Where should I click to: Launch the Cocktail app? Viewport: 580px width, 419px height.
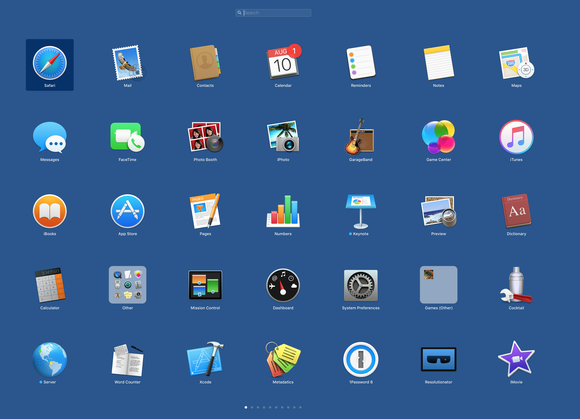click(516, 285)
